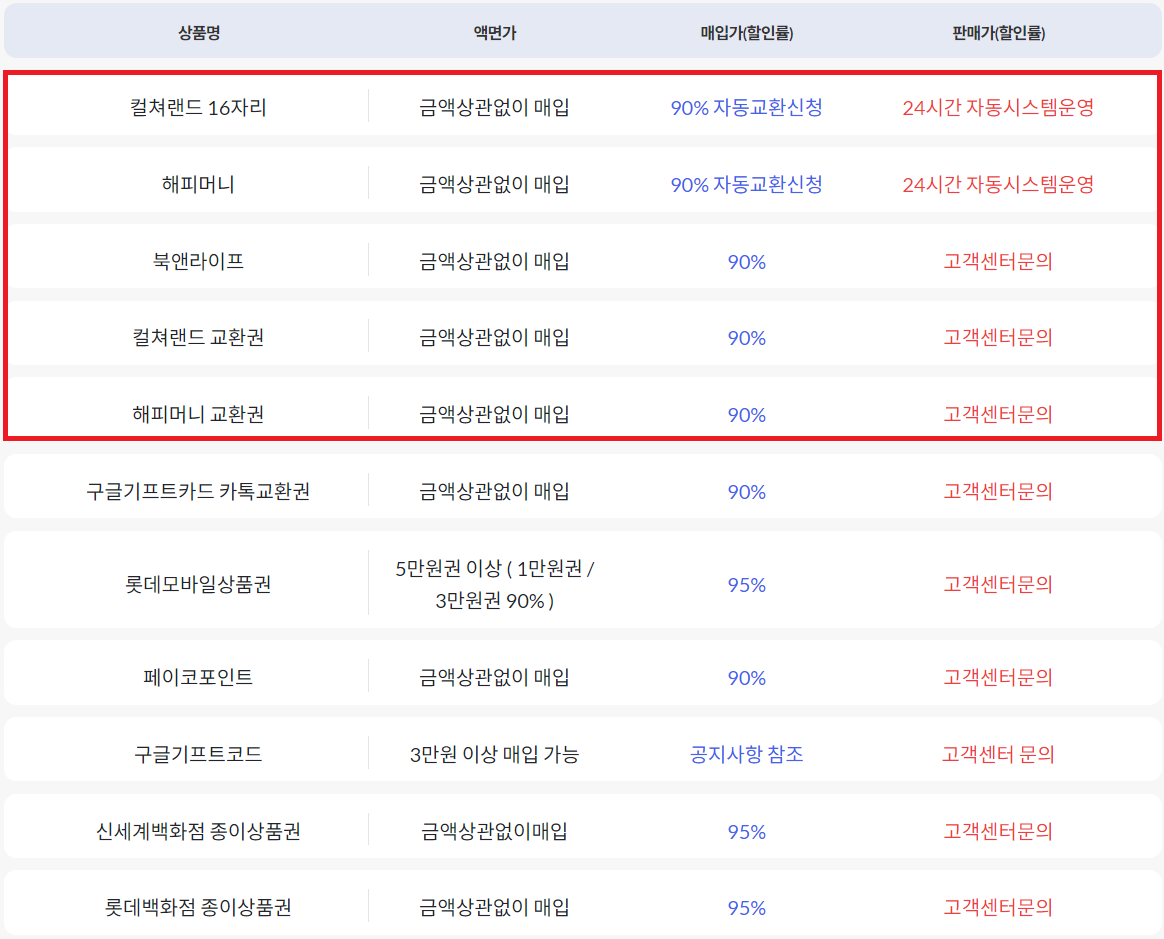Select the 해피머니 product name
This screenshot has width=1164, height=939.
point(198,184)
